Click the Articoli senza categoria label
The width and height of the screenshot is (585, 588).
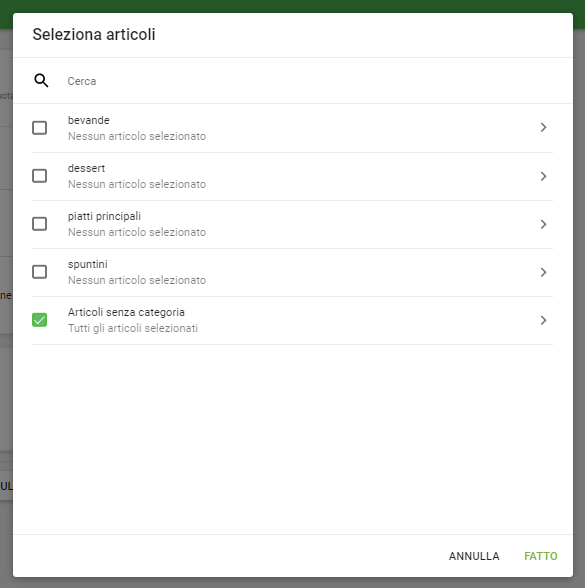[126, 312]
